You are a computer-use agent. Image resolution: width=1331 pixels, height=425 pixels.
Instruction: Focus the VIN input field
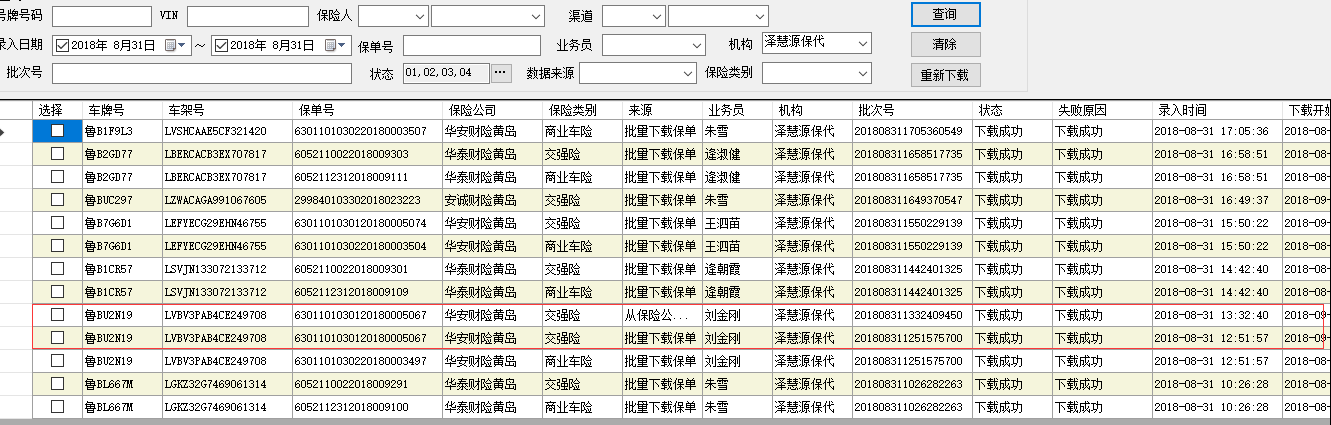[x=247, y=16]
